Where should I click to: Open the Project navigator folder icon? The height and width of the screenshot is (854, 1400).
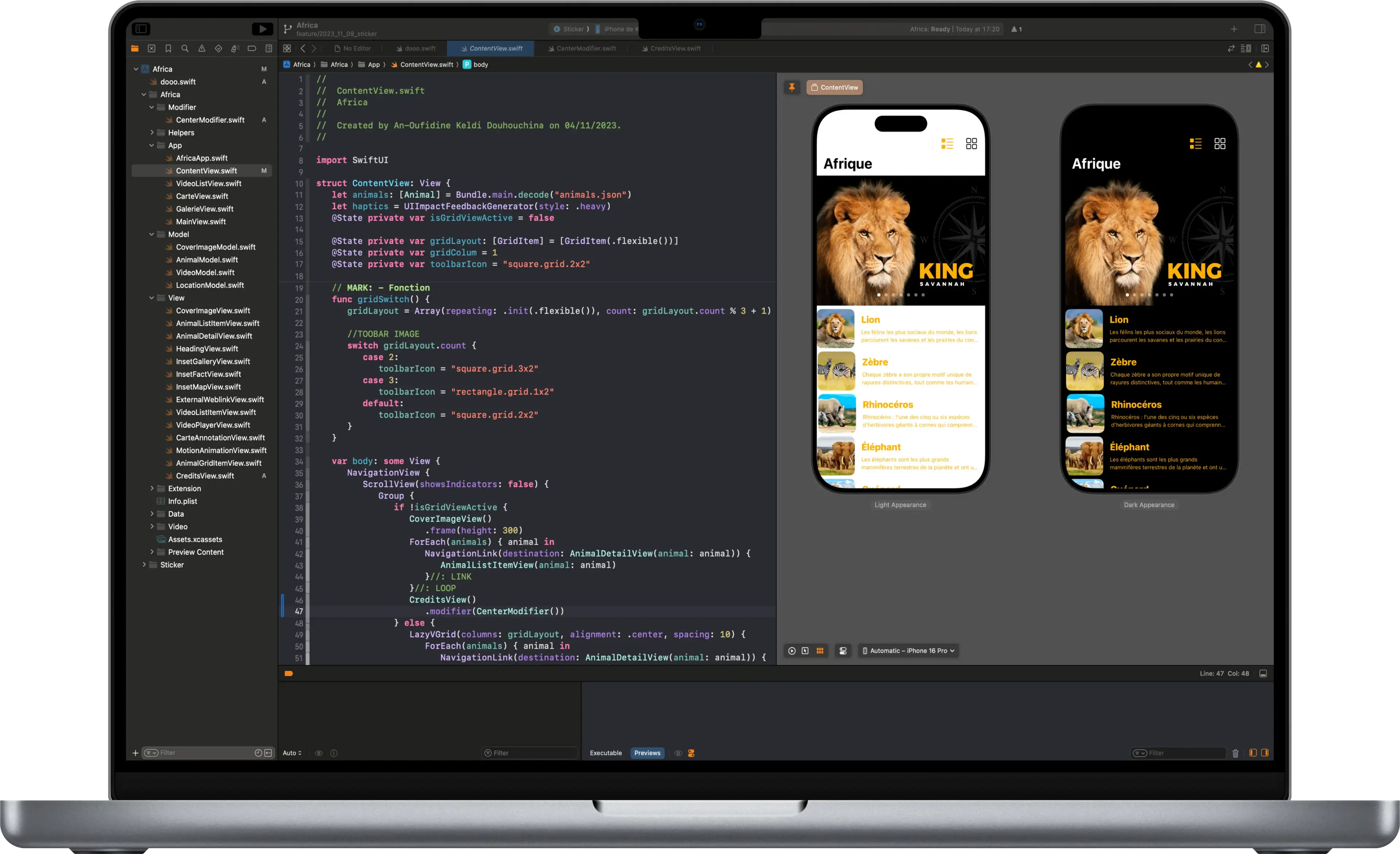pos(135,48)
